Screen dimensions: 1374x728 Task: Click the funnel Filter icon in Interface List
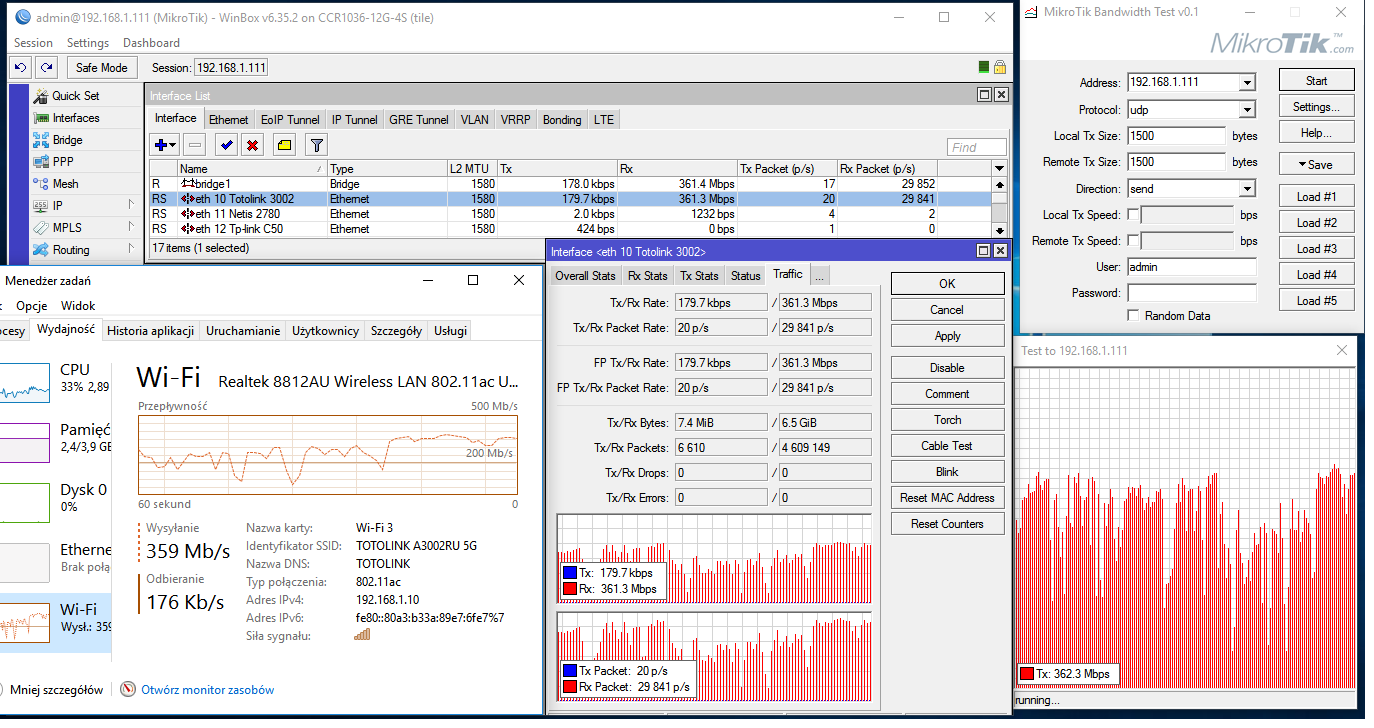316,146
